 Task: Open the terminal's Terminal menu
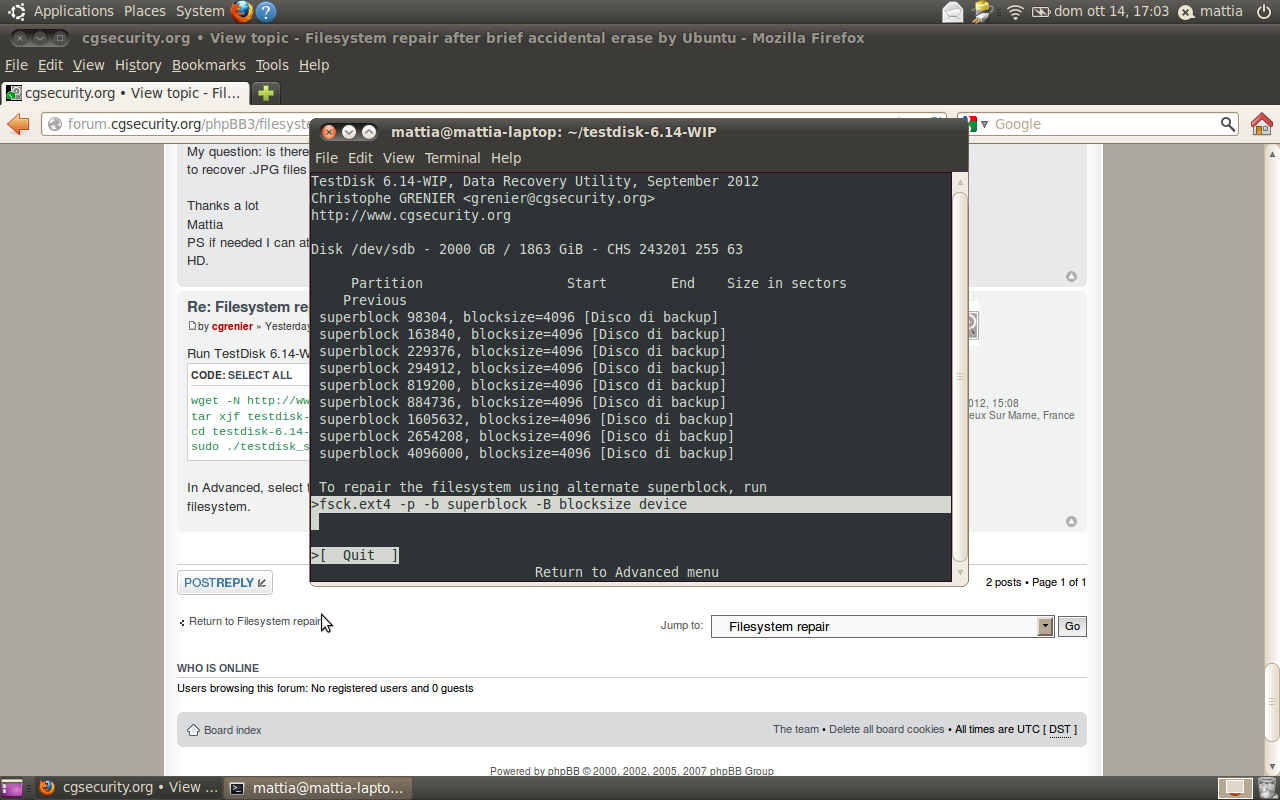[x=452, y=158]
